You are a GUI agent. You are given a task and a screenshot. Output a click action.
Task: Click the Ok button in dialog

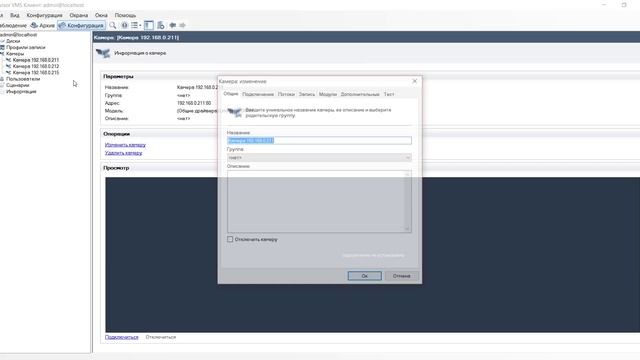(364, 276)
